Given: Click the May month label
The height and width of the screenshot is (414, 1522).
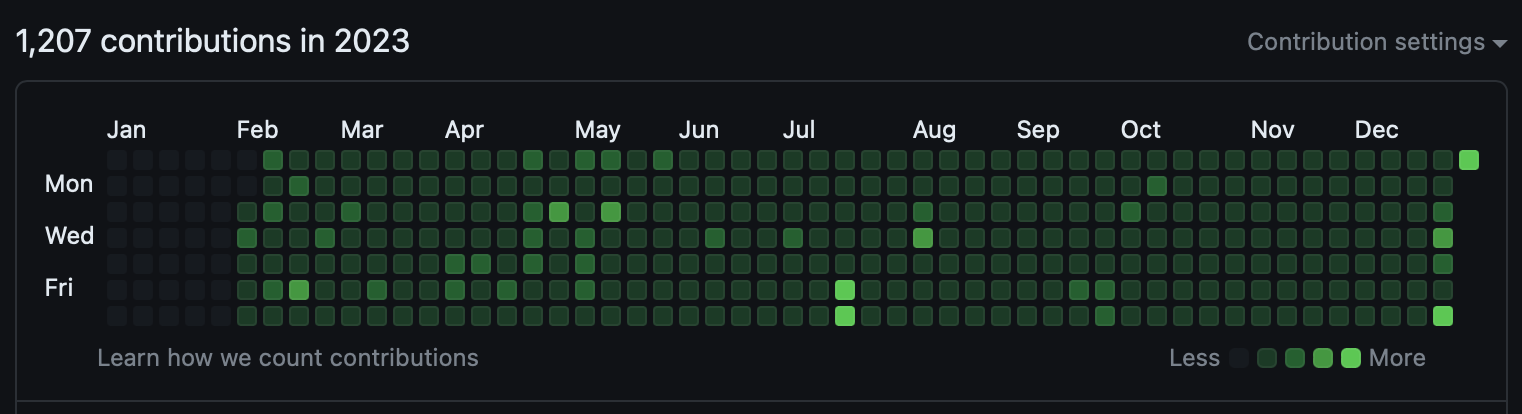Looking at the screenshot, I should click(x=598, y=130).
